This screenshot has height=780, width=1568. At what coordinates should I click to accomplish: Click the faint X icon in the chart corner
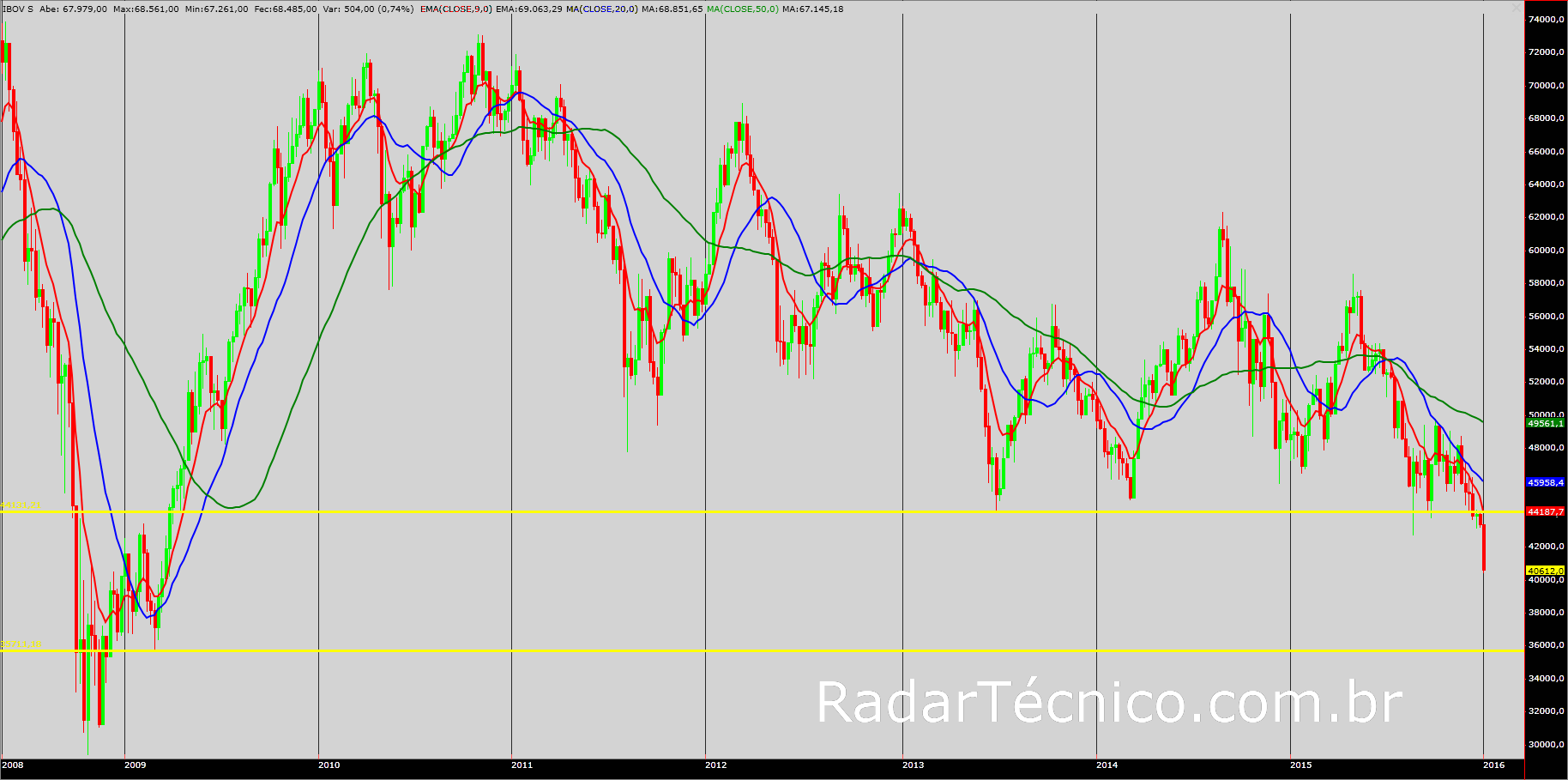1517,9
